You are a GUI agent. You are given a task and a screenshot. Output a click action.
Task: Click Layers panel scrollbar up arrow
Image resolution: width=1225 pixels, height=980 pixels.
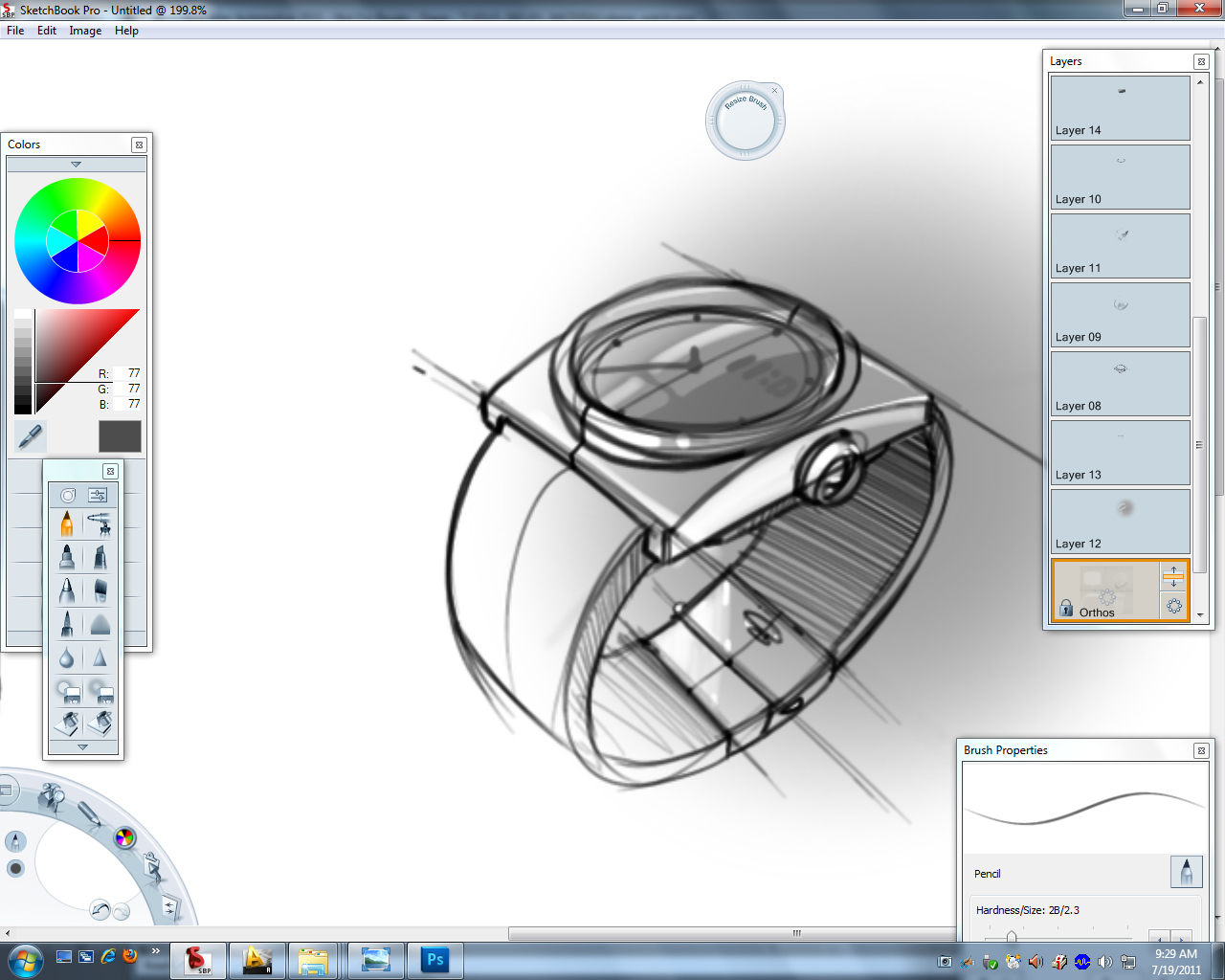pyautogui.click(x=1200, y=82)
